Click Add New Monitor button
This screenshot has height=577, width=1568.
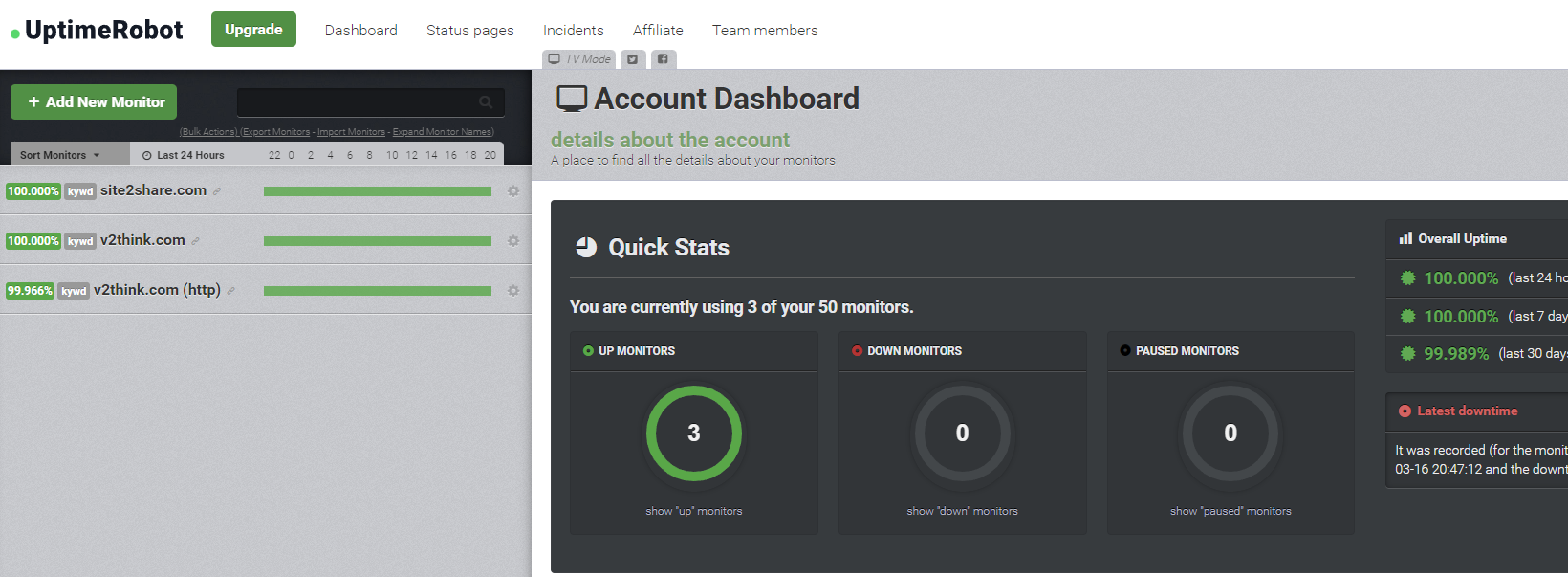[94, 102]
